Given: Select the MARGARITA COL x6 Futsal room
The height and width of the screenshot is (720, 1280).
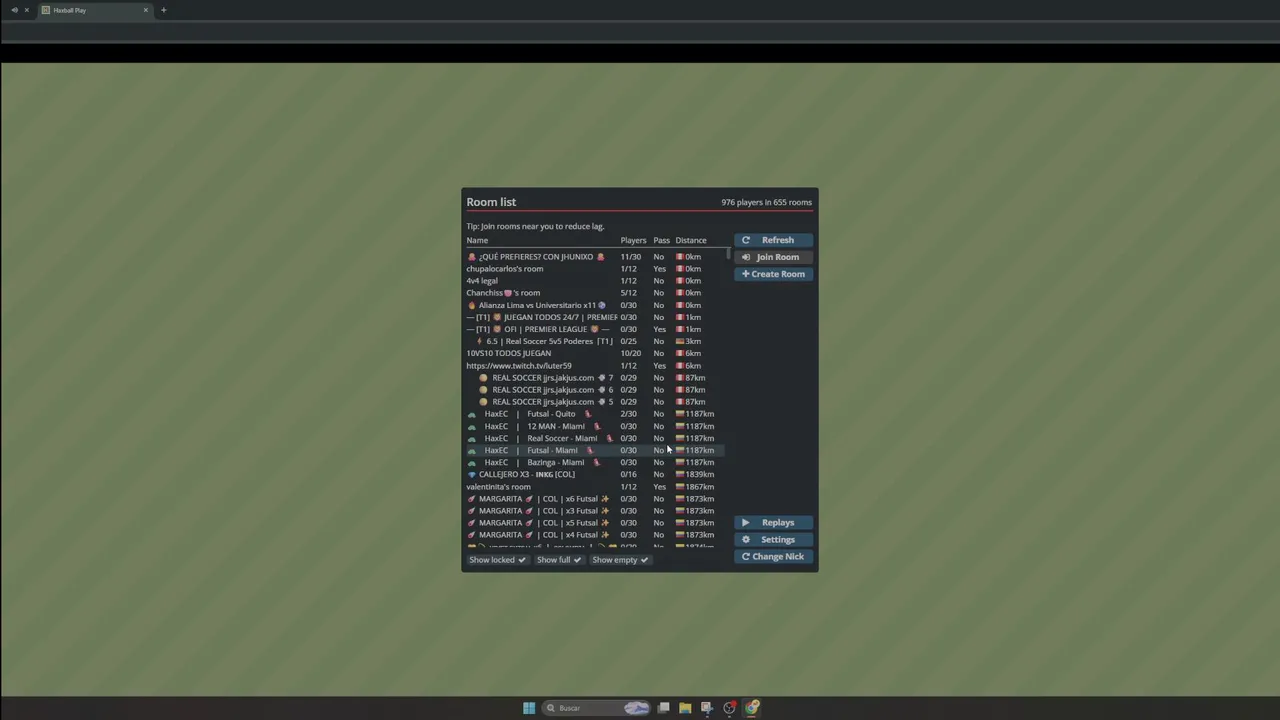Looking at the screenshot, I should 595,499.
